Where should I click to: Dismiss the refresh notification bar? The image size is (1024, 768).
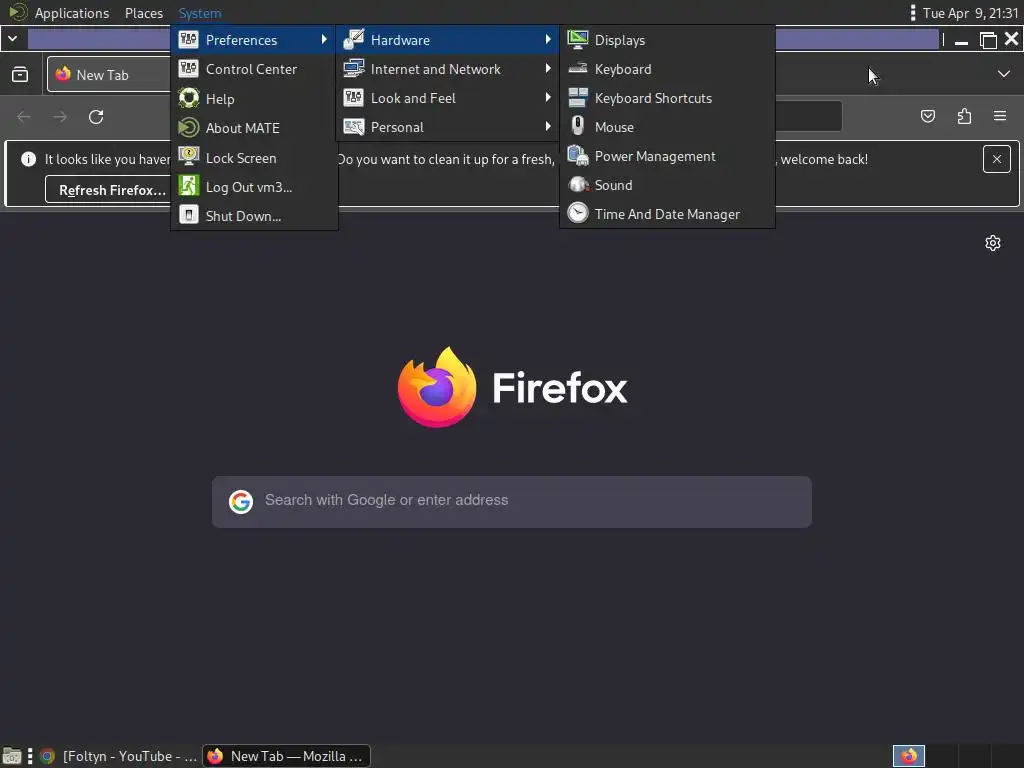[x=997, y=159]
